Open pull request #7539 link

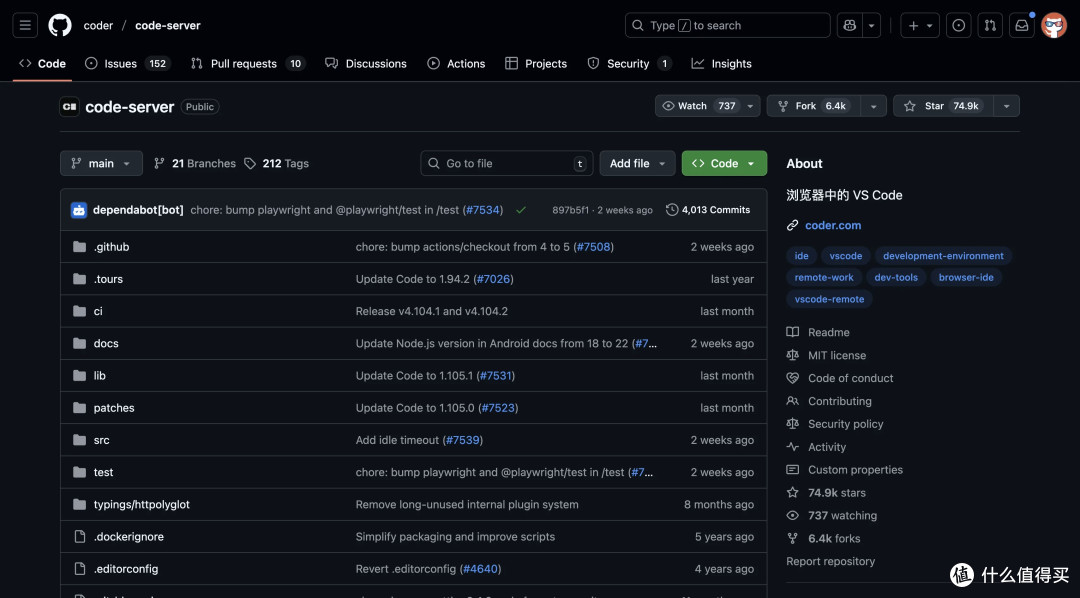coord(463,440)
